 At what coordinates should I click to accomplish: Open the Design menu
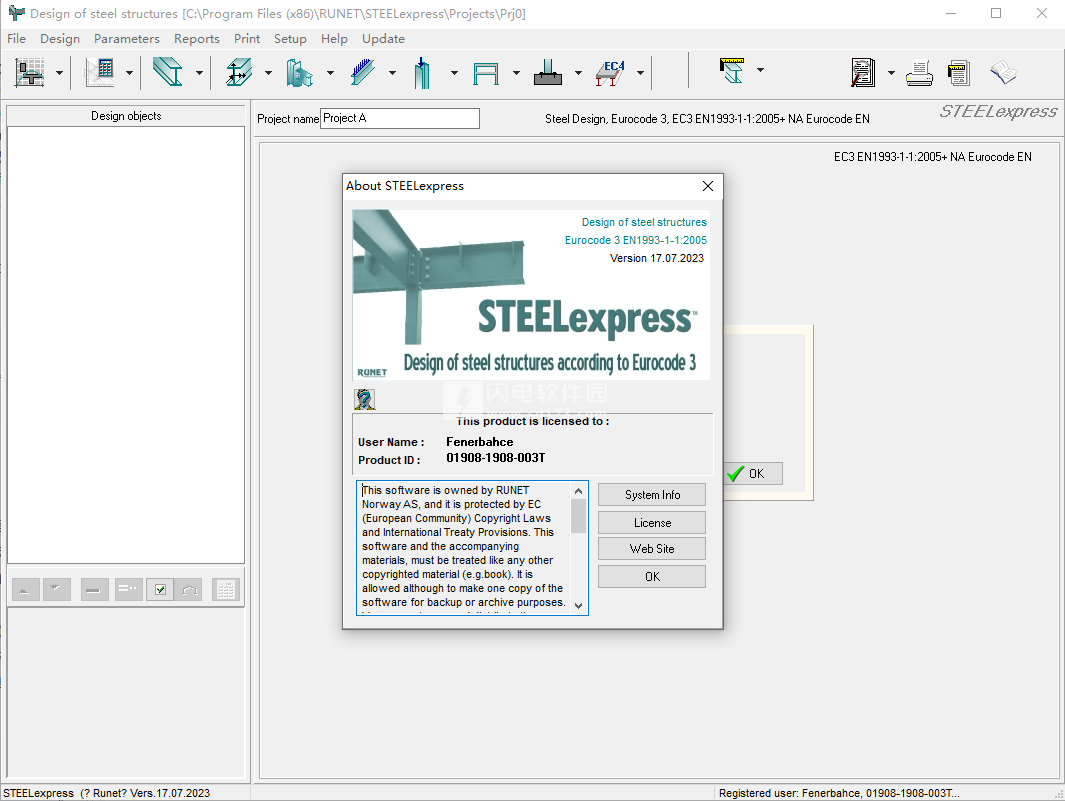[x=60, y=39]
